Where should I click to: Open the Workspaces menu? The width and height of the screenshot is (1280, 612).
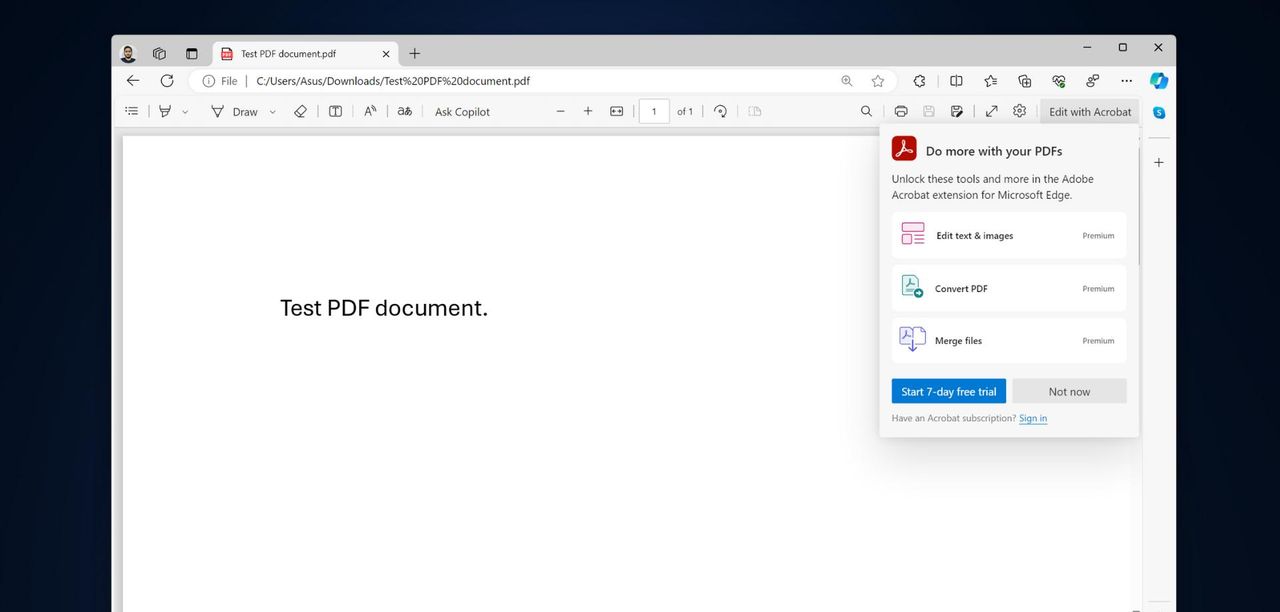159,54
